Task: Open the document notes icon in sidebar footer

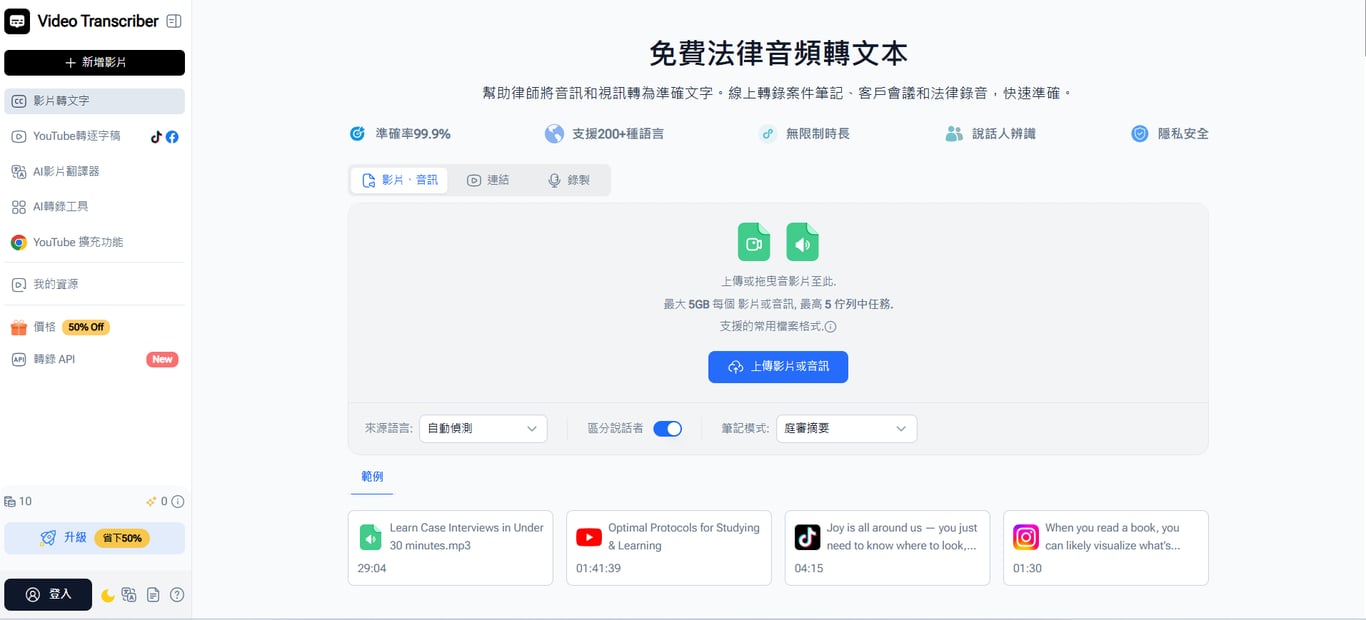Action: [x=153, y=595]
